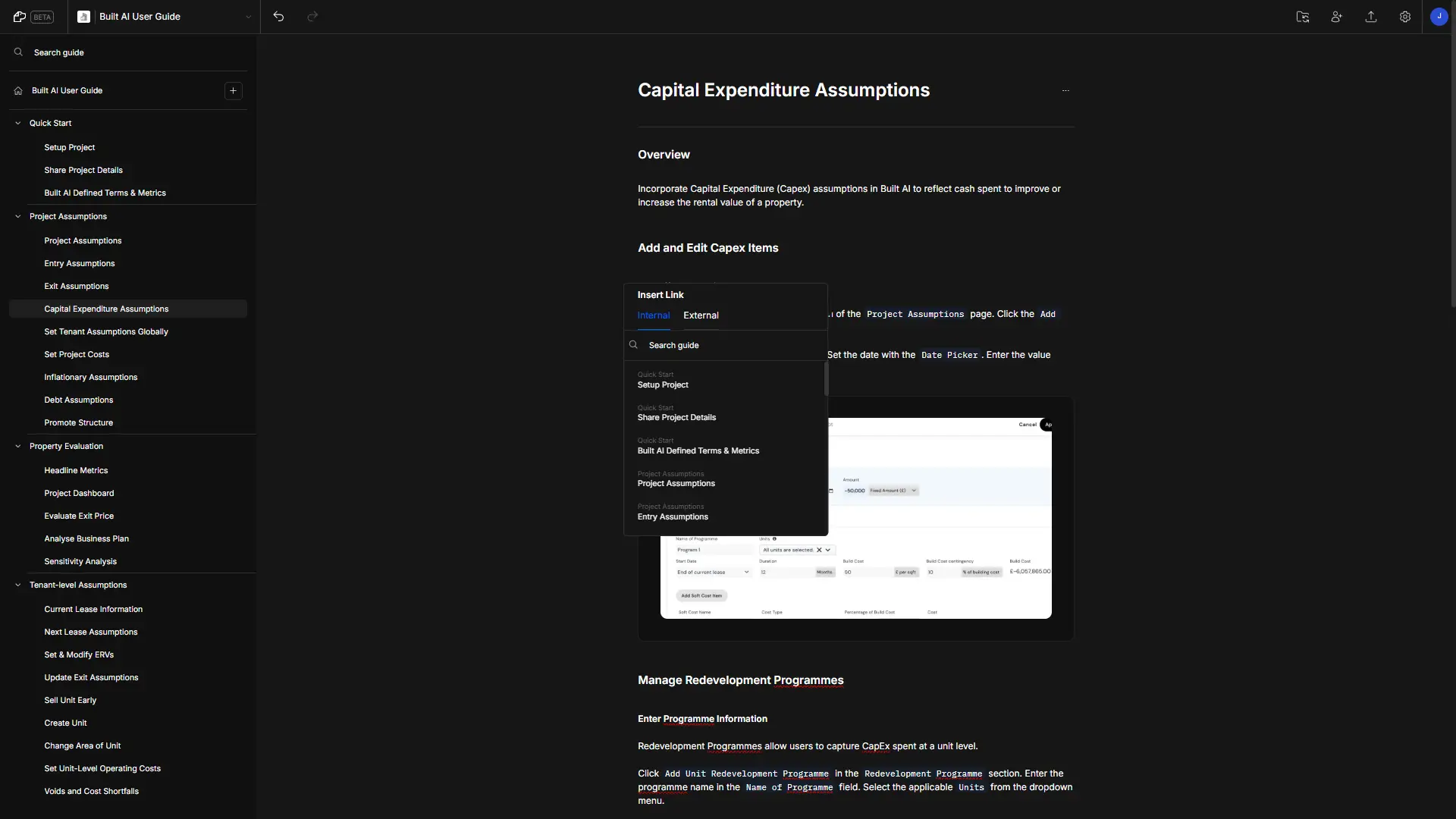Click the Capital Expenditure Assumptions title
1456x819 pixels.
(783, 90)
